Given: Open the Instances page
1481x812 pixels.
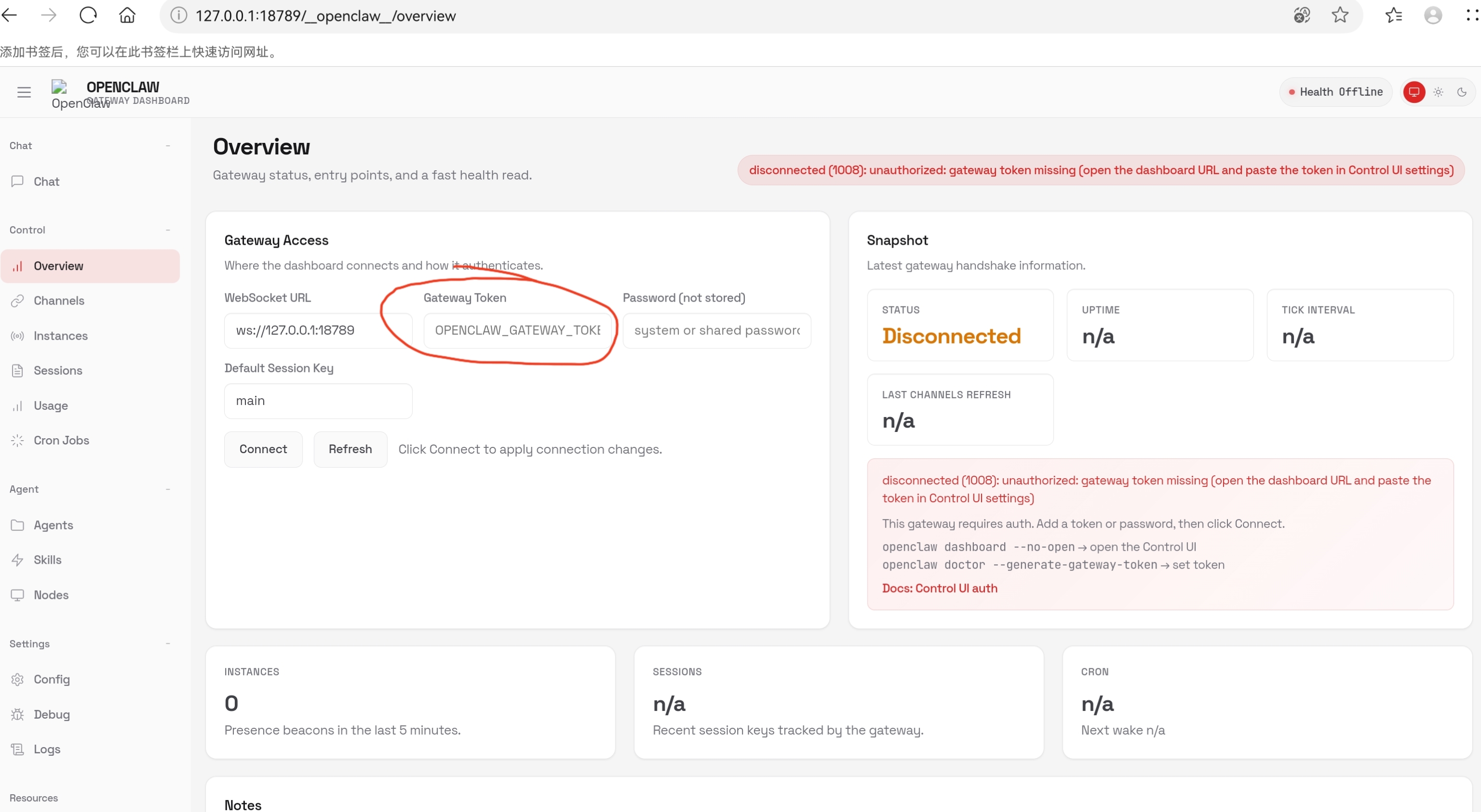Looking at the screenshot, I should click(x=60, y=336).
